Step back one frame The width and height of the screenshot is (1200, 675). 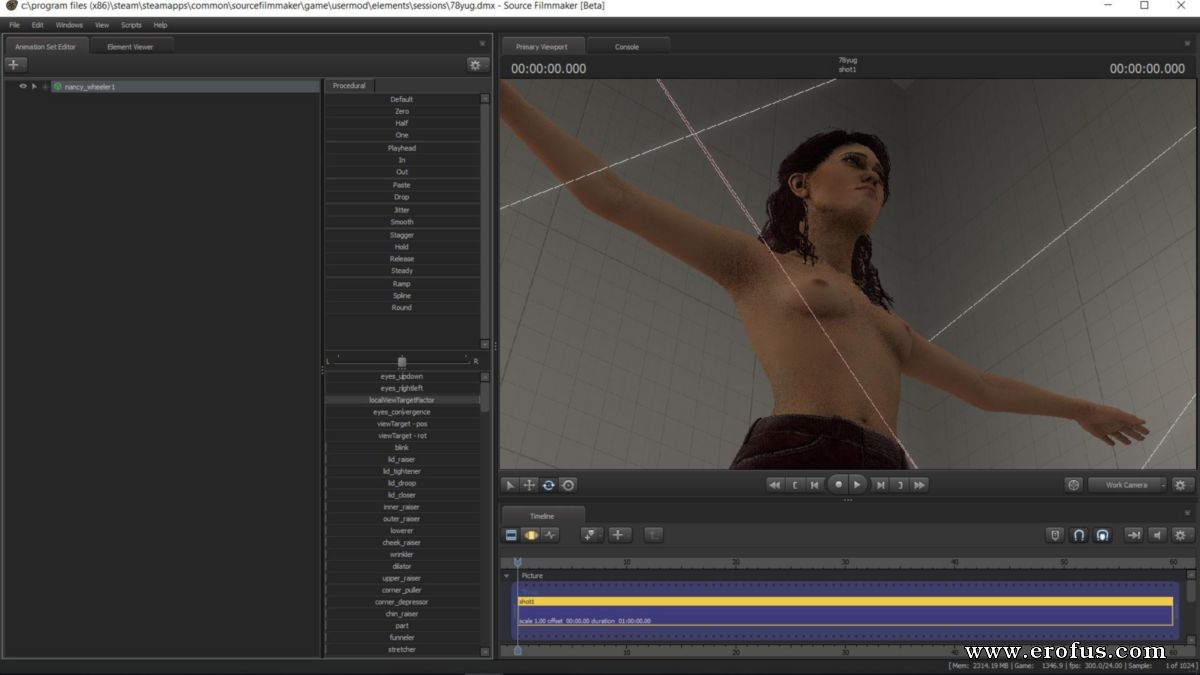(x=815, y=485)
